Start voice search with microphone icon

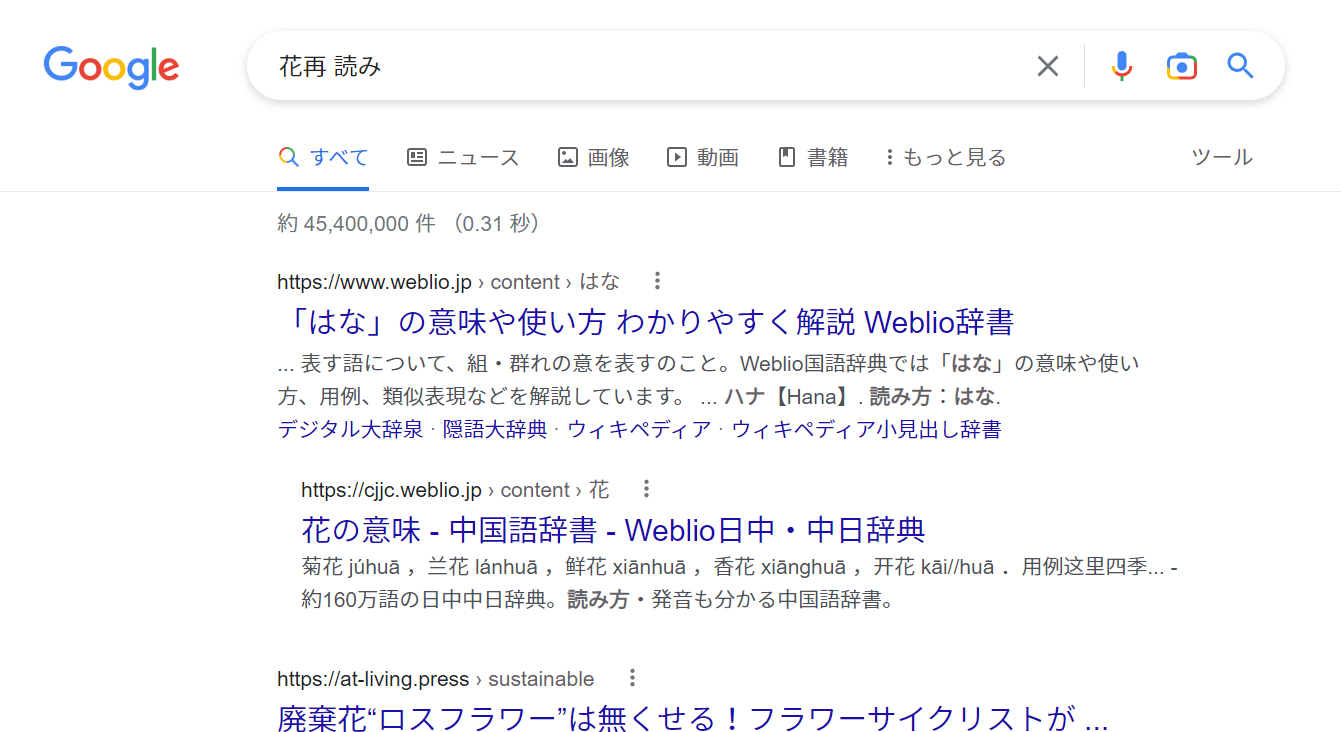(x=1122, y=66)
